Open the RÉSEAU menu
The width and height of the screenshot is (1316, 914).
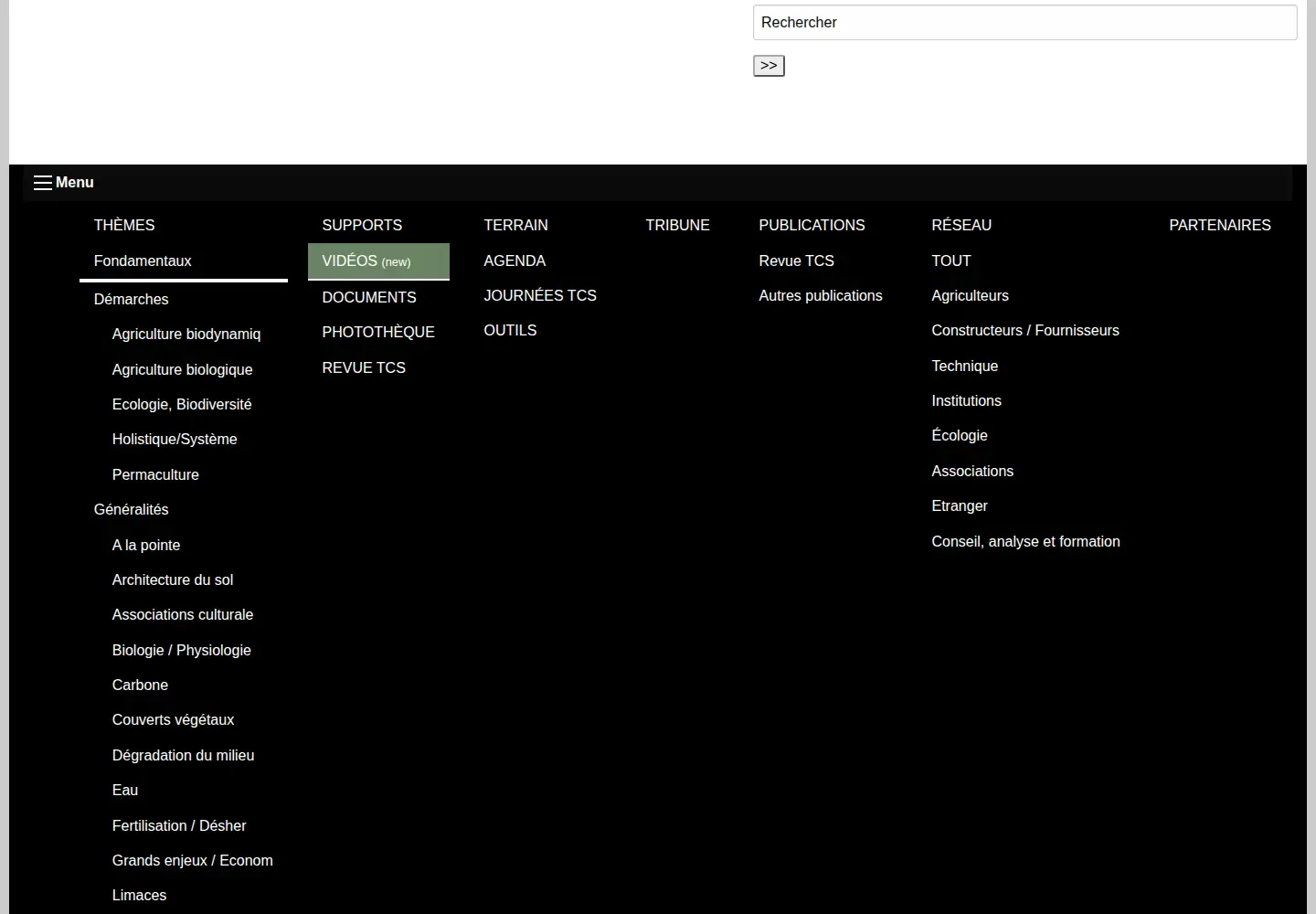961,225
